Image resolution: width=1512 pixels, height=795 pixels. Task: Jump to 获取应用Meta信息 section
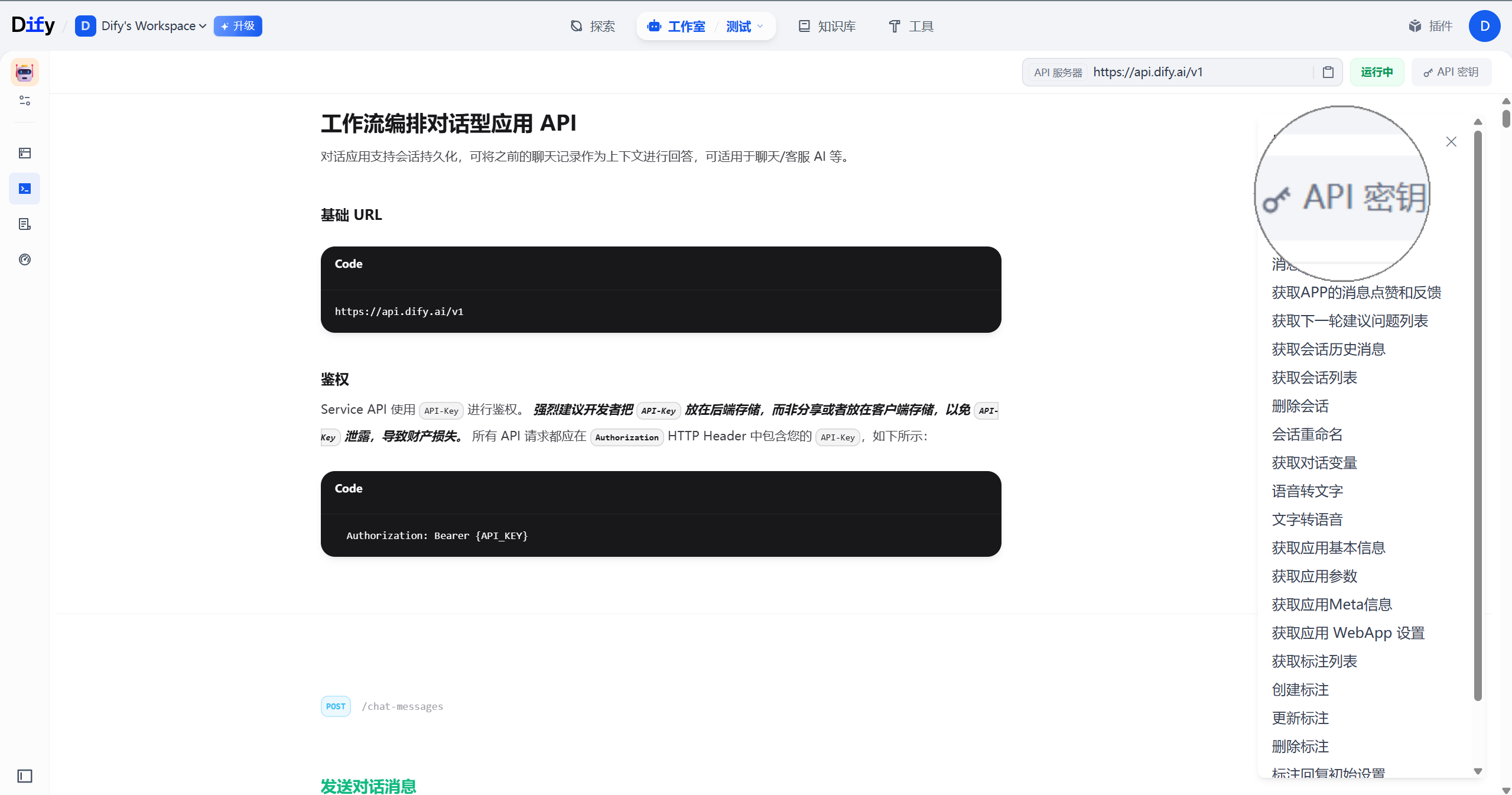(1332, 605)
